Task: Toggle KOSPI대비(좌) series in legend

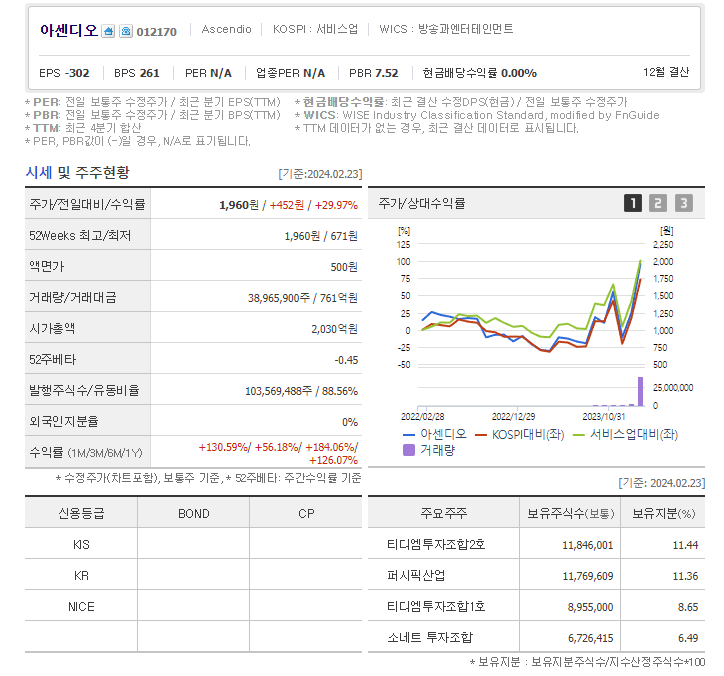Action: 519,434
